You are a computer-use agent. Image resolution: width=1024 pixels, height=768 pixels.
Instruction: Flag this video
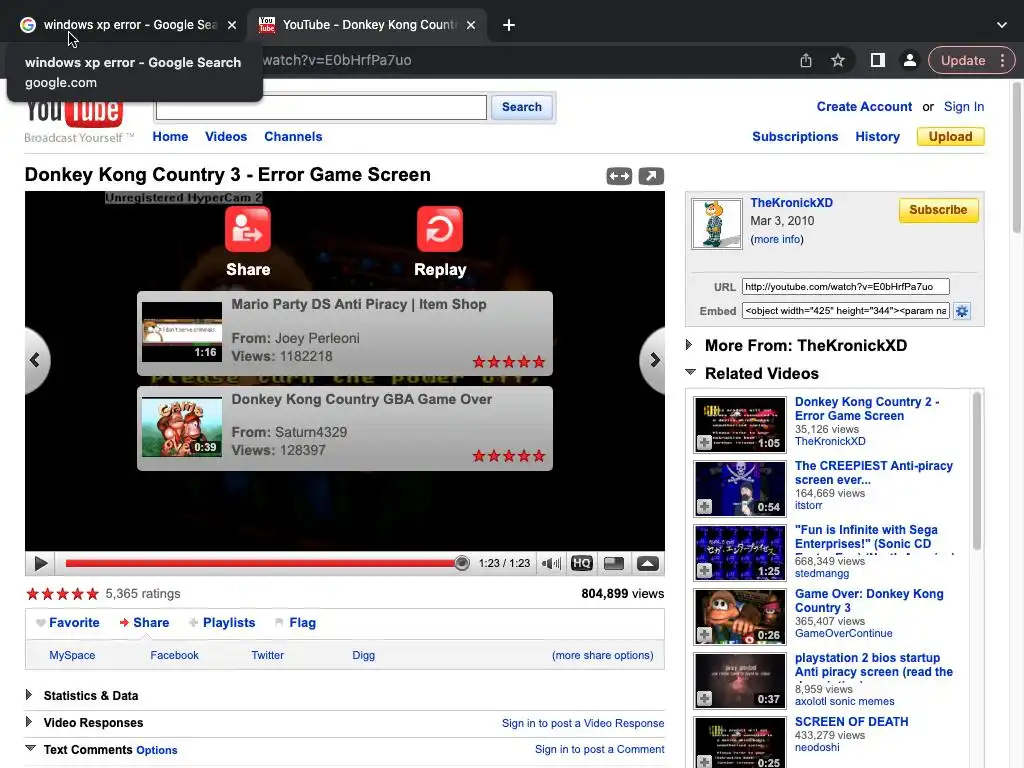tap(296, 623)
